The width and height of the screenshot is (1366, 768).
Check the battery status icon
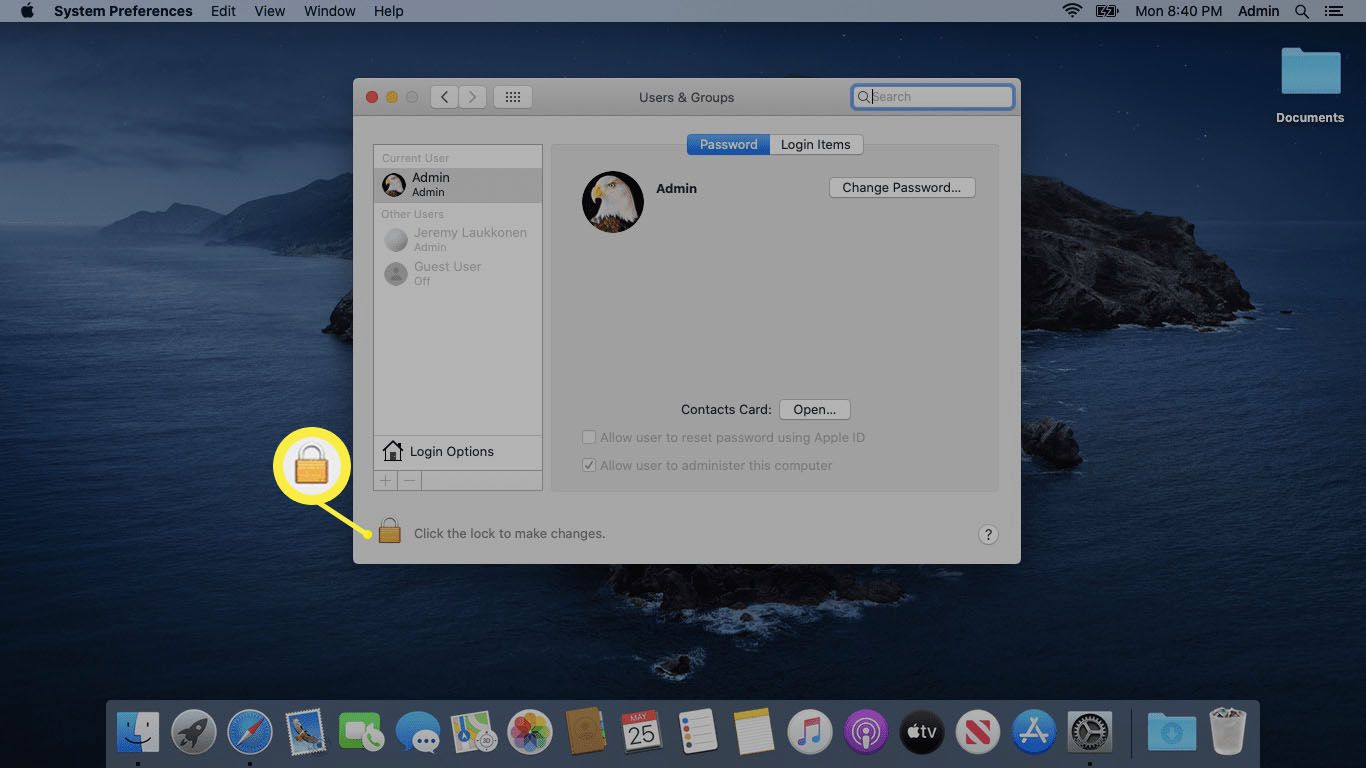point(1107,11)
